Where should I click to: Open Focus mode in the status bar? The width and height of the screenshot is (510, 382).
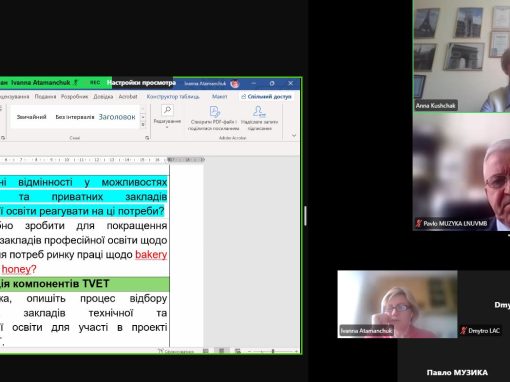point(175,351)
